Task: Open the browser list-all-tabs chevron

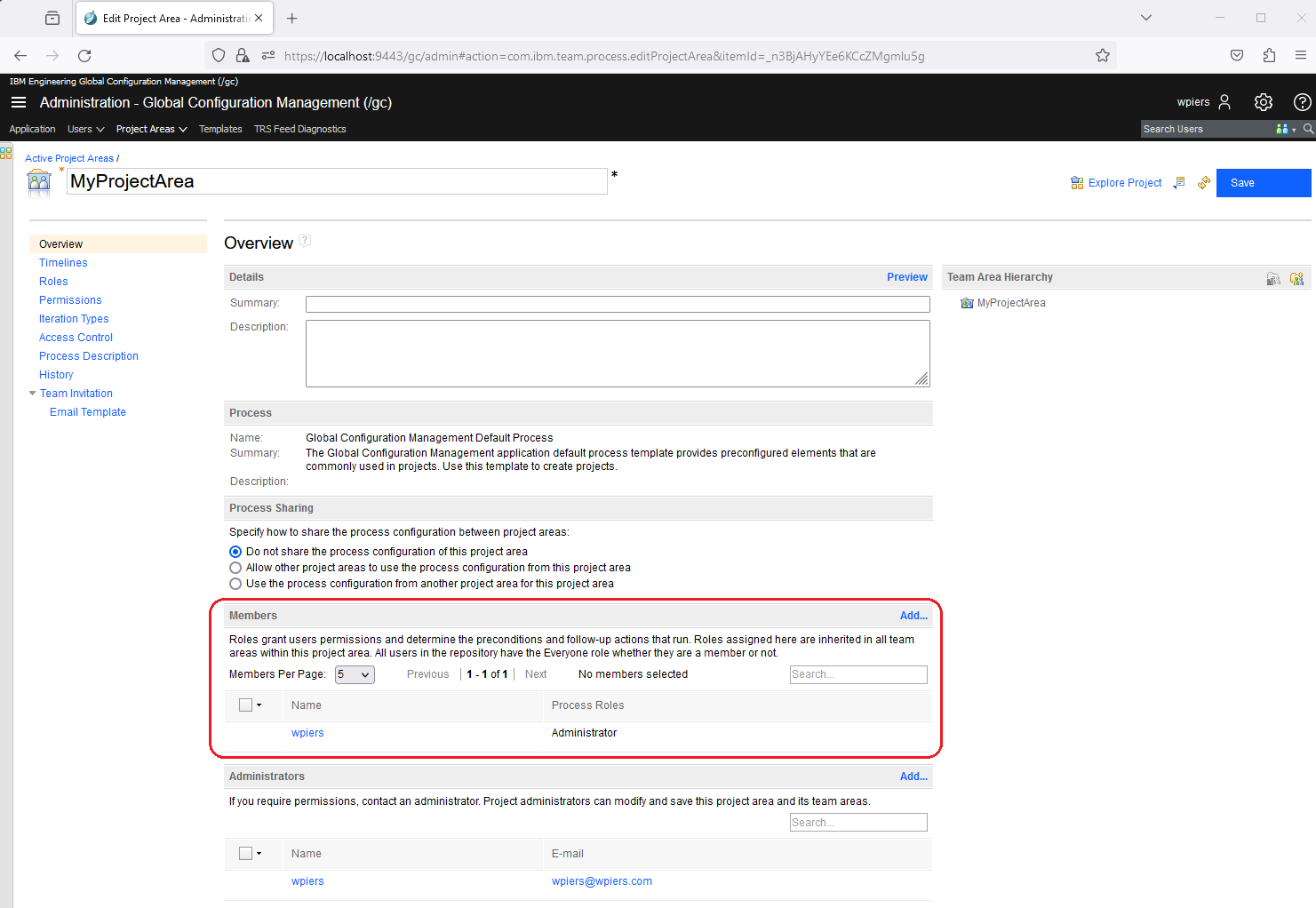Action: 1146,18
